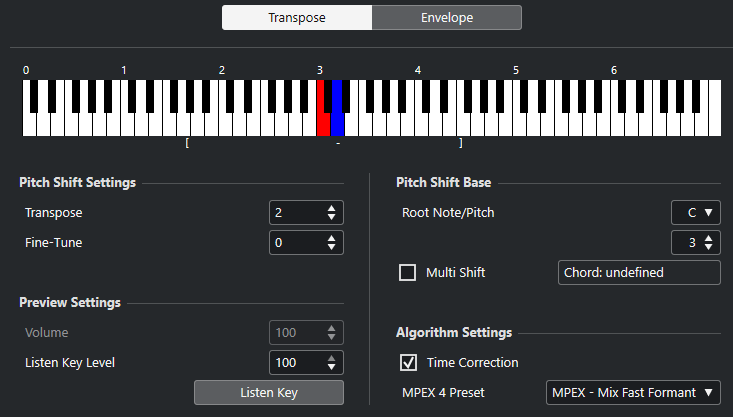733x417 pixels.
Task: Increase the Transpose value with up arrow
Action: (331, 208)
